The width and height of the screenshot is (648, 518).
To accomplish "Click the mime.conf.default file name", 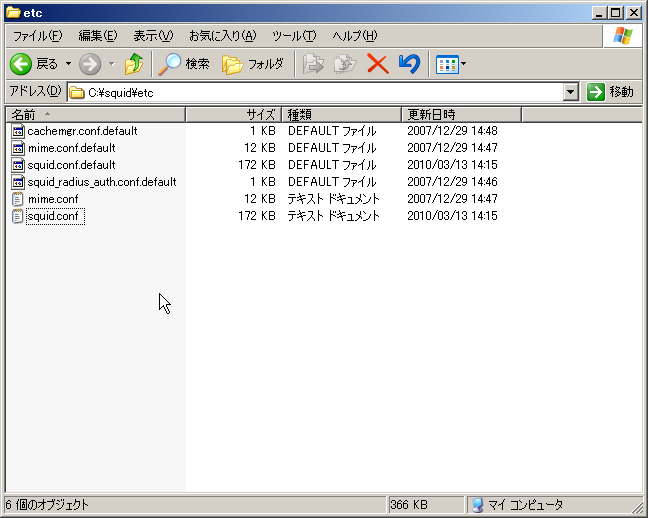I will (x=71, y=148).
